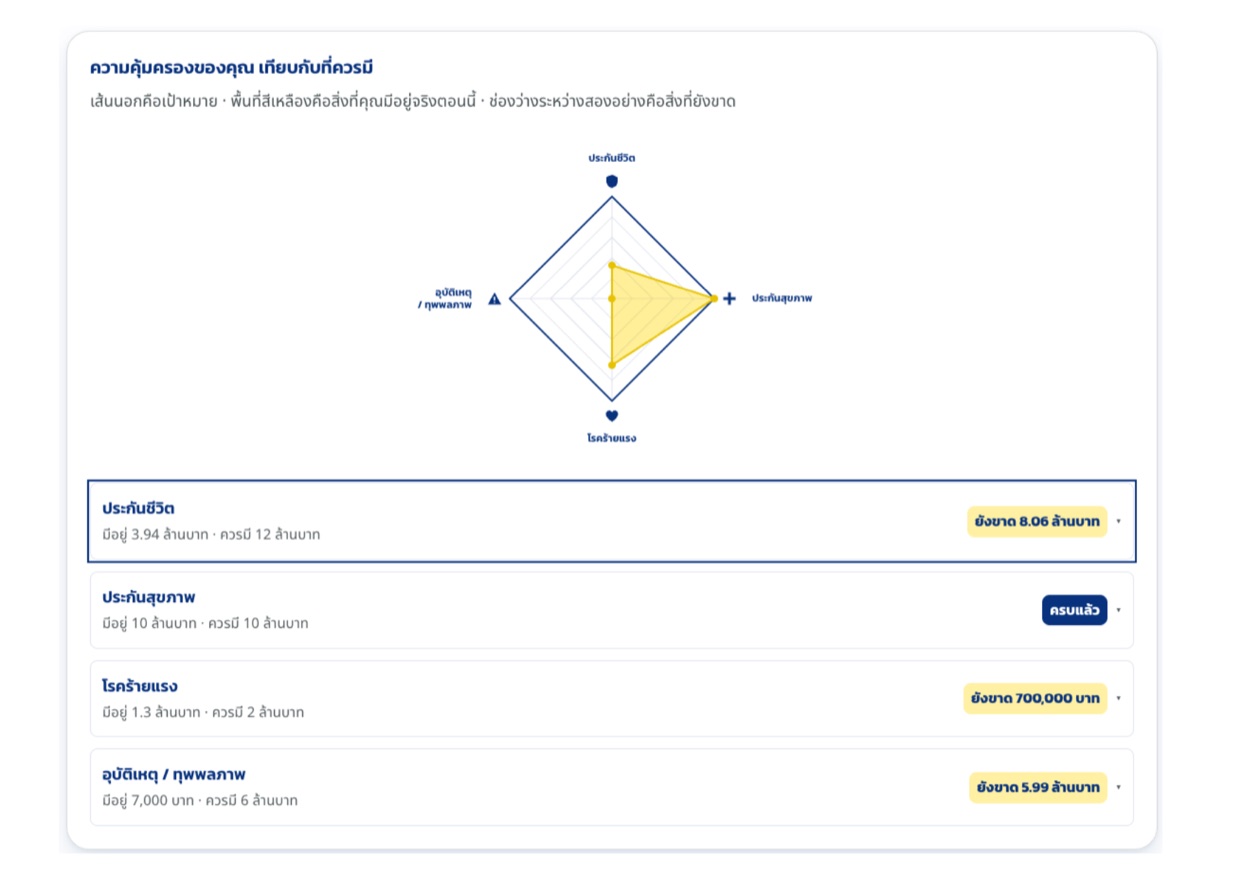Select the yellow data point at ประกันสุขภาพ vertex
The image size is (1240, 879).
(x=713, y=298)
